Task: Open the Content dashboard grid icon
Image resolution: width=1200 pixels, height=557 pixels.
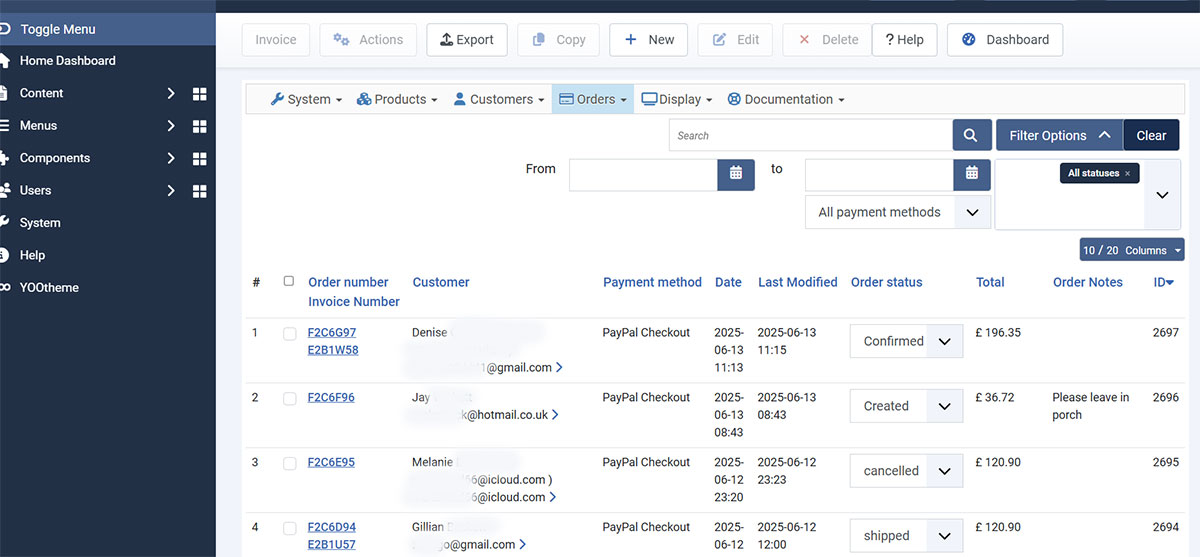Action: (x=199, y=94)
